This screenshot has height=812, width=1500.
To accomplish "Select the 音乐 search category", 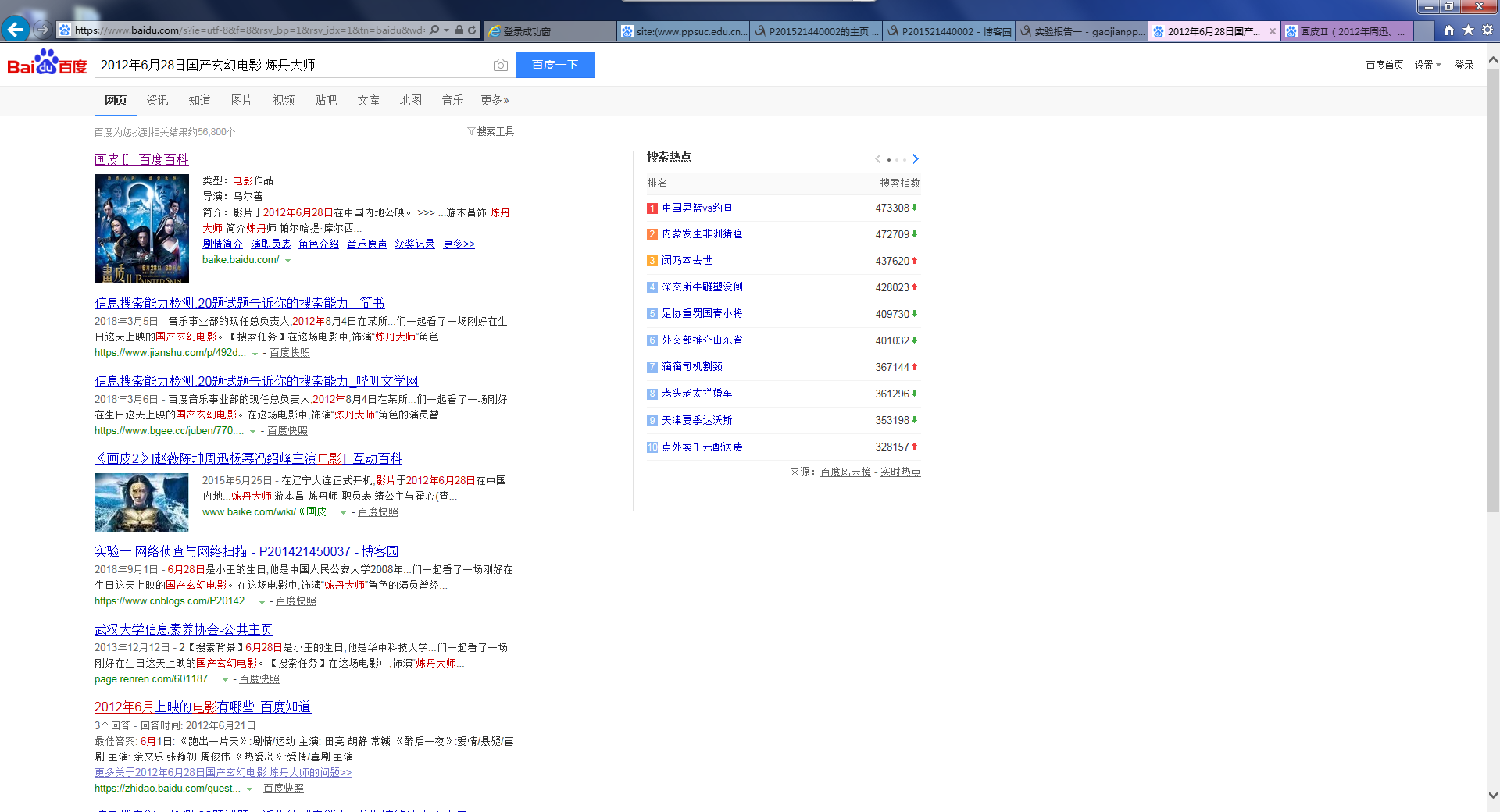I will (452, 100).
